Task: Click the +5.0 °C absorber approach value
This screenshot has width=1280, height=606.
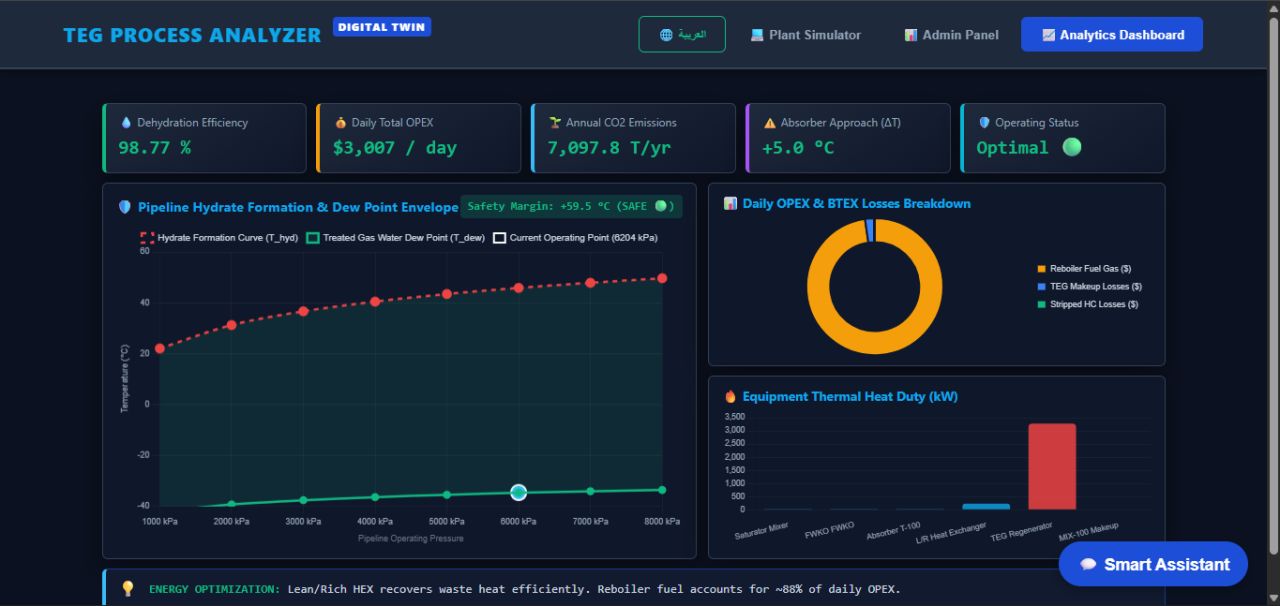Action: (798, 148)
